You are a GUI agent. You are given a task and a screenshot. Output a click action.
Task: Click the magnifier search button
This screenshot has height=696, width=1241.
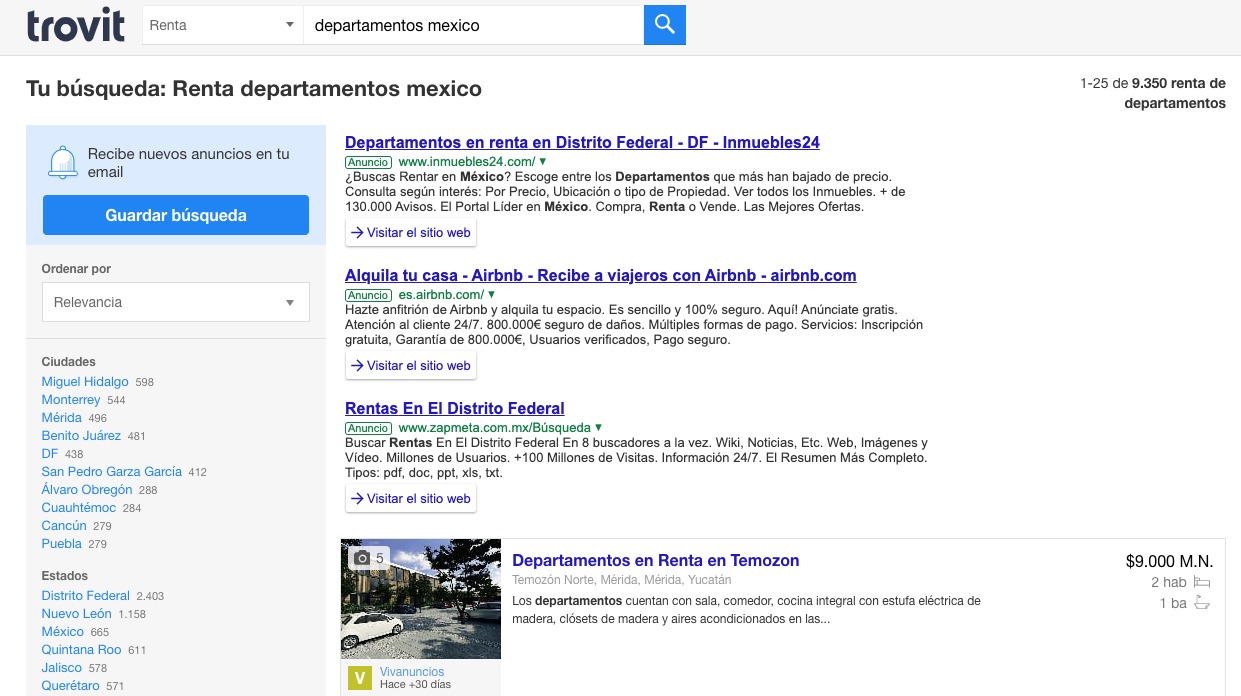point(665,25)
